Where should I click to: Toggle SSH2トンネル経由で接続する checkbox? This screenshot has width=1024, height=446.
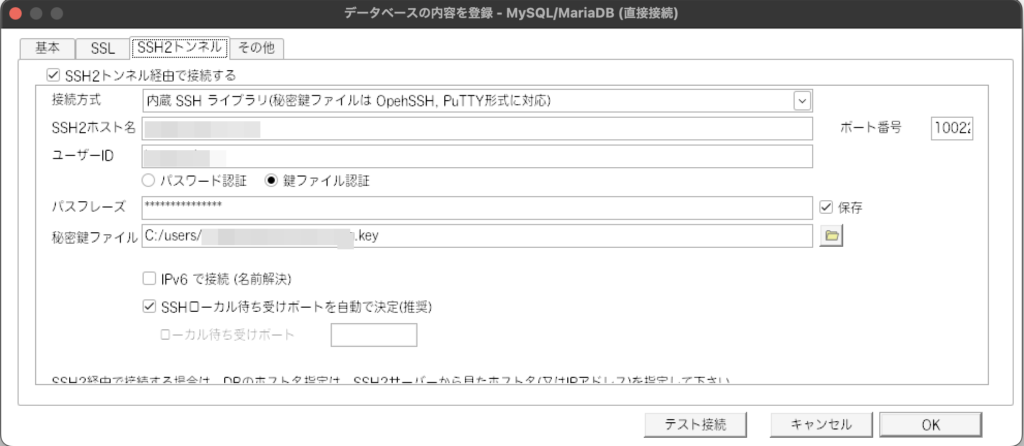(53, 74)
